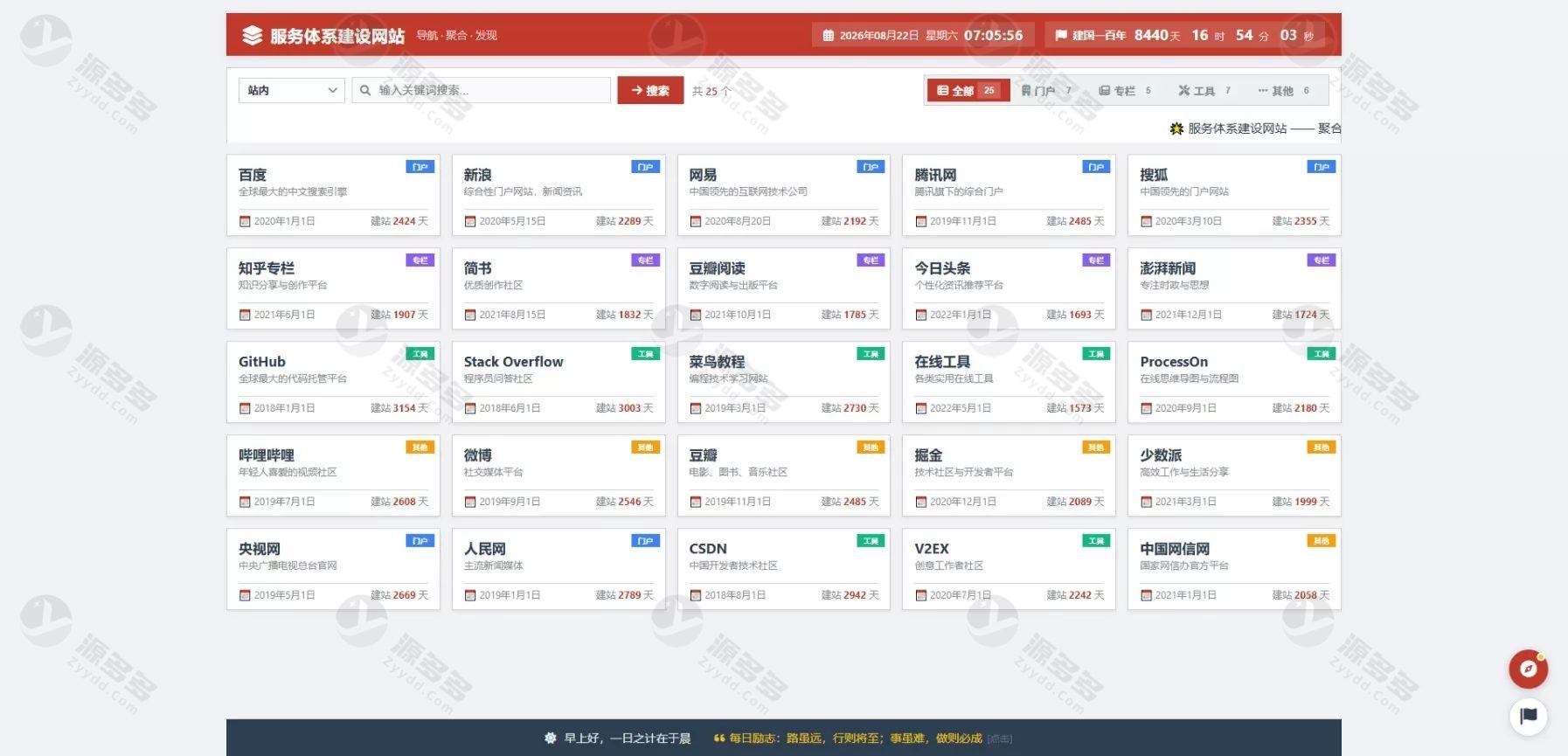Click the calendar icon on the 今日头条 card

[x=921, y=316]
